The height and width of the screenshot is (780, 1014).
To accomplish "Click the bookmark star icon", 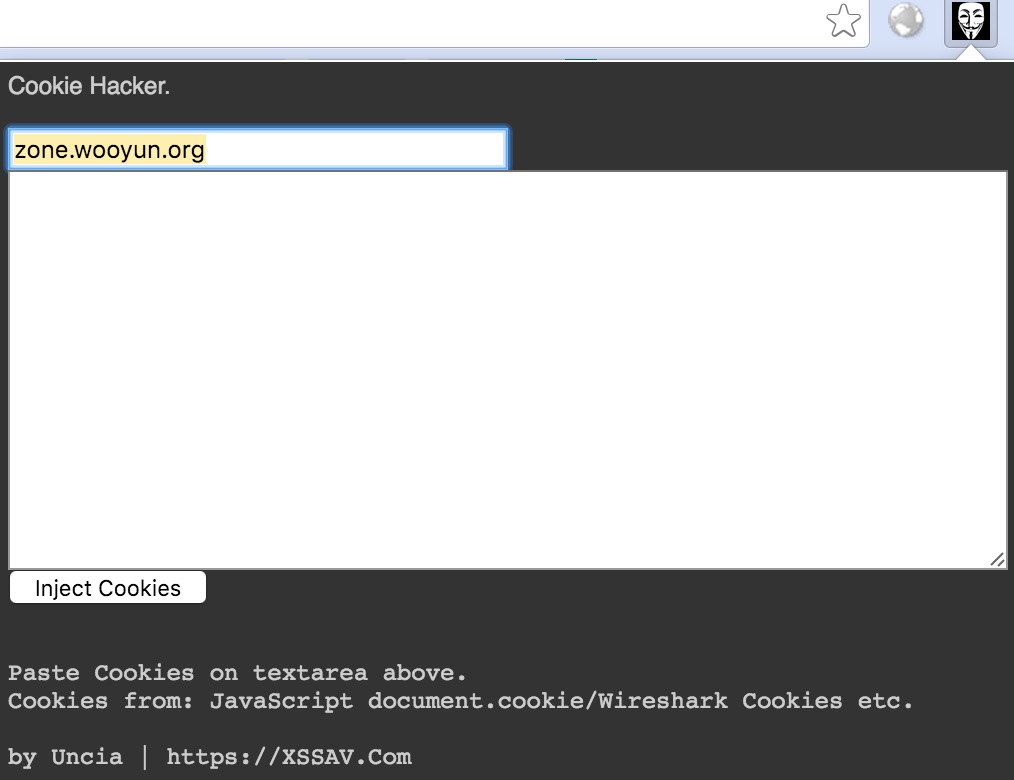I will click(843, 21).
